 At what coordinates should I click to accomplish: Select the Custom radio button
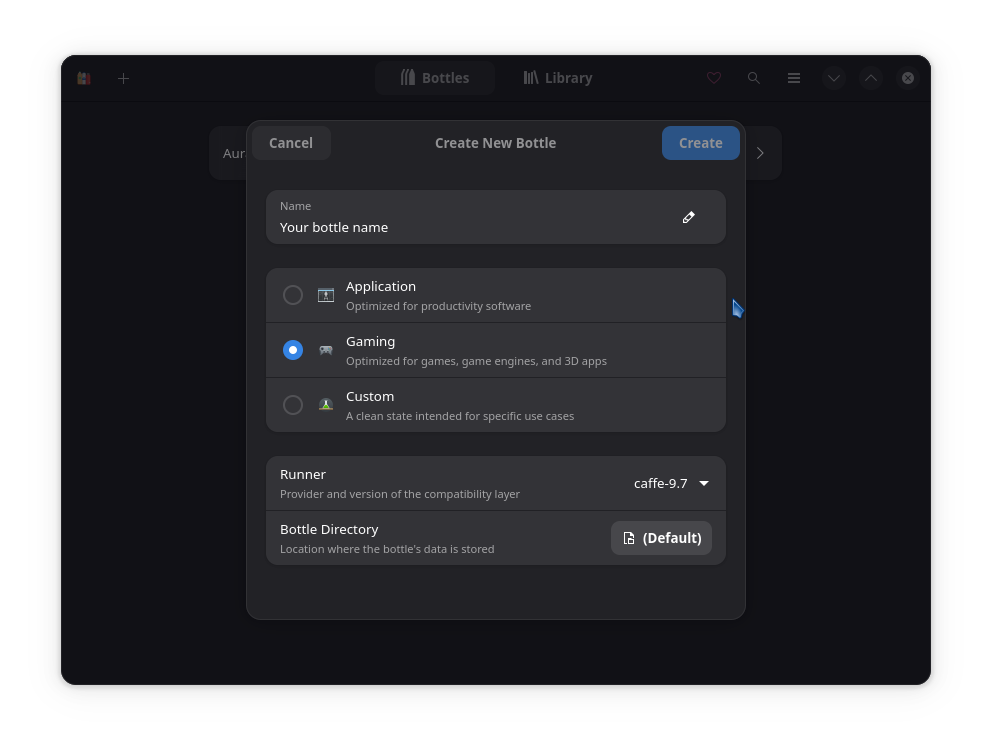click(x=293, y=405)
